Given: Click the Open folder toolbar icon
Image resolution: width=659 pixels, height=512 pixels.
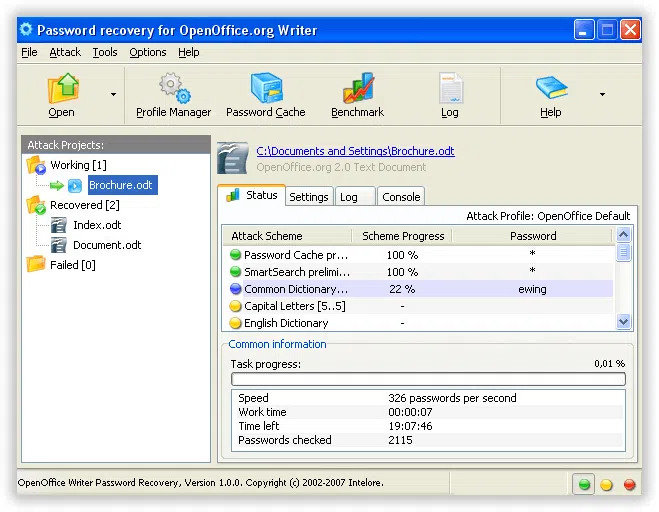Looking at the screenshot, I should tap(63, 88).
